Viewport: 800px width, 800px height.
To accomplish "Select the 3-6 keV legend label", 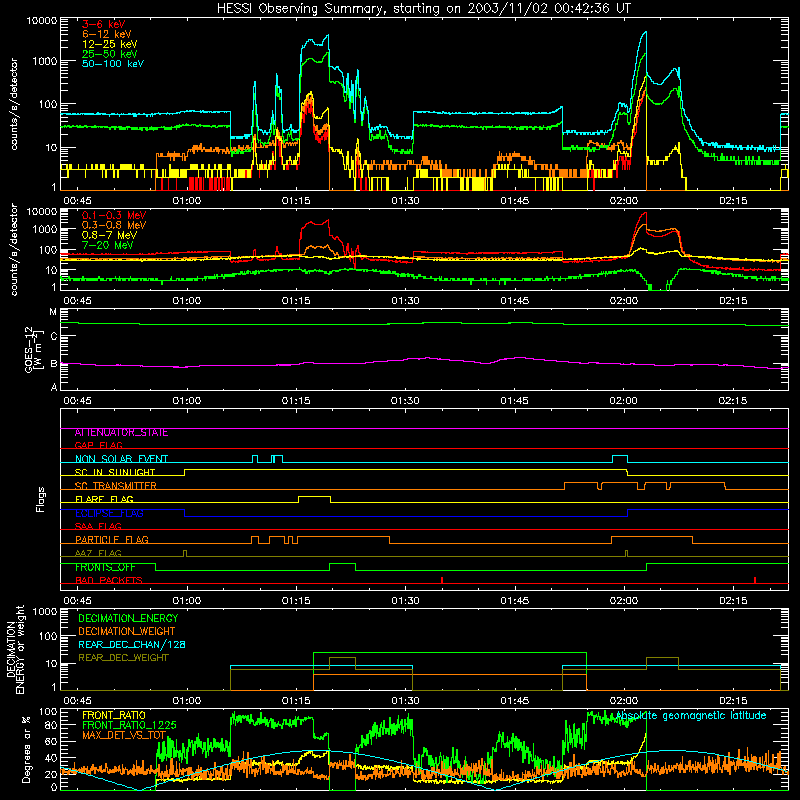I will 104,24.
